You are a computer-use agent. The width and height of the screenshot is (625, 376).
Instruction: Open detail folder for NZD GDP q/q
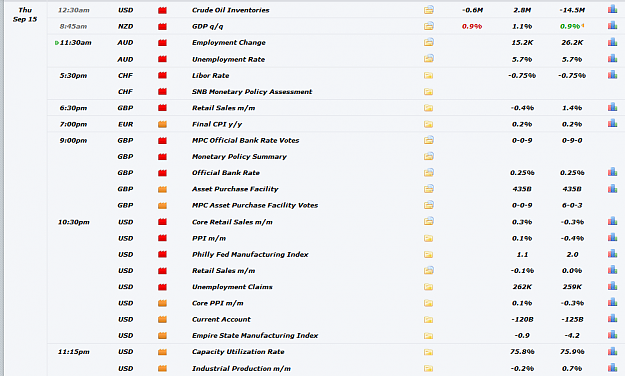click(x=428, y=26)
